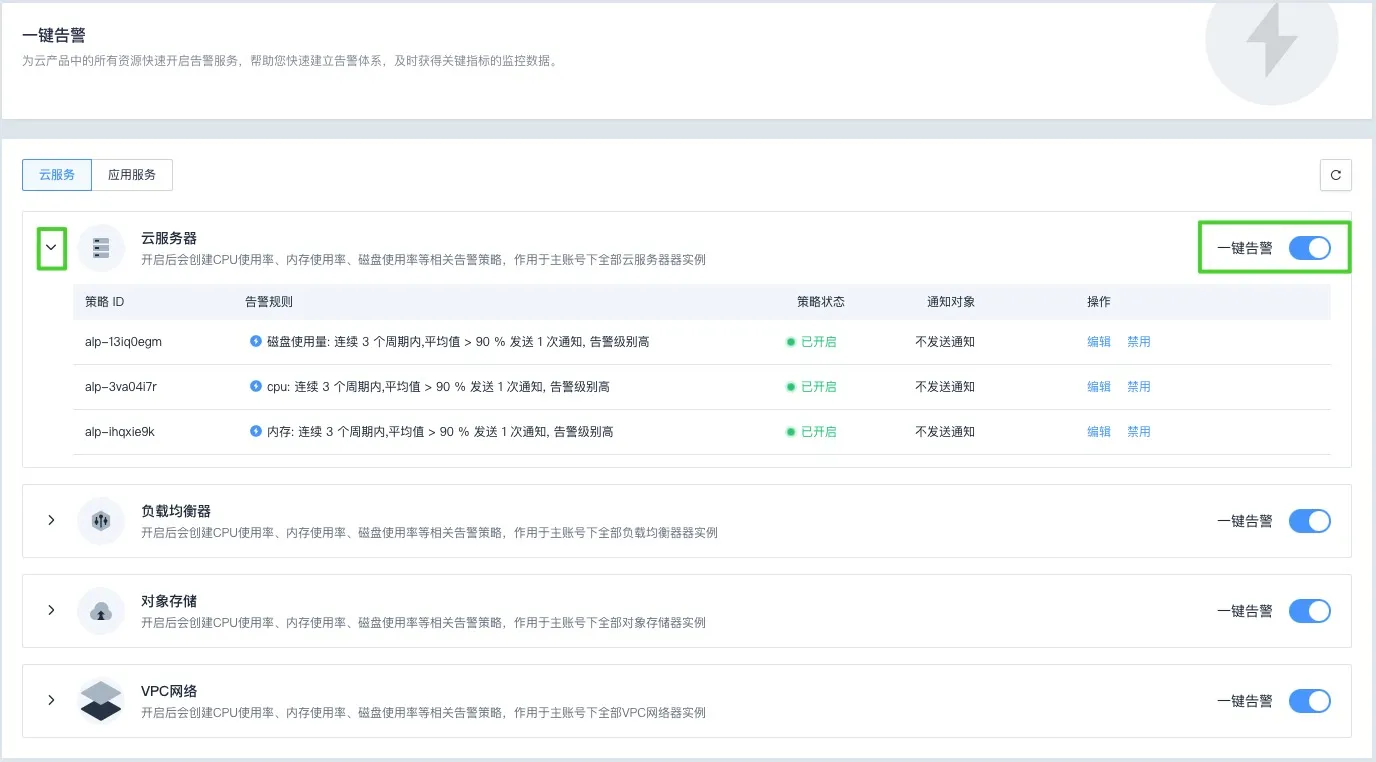Click 禁用 for policy alp-ihqxie9k

point(1139,432)
